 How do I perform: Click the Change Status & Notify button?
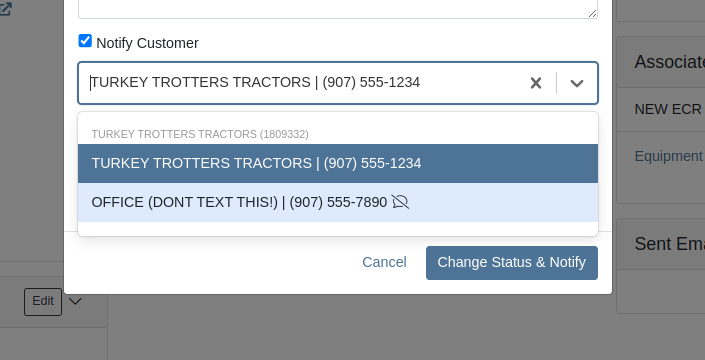(x=512, y=262)
